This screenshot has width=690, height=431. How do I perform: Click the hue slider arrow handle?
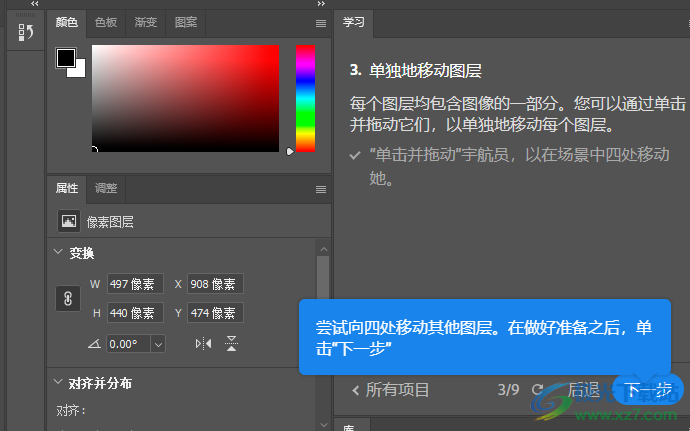pos(290,151)
